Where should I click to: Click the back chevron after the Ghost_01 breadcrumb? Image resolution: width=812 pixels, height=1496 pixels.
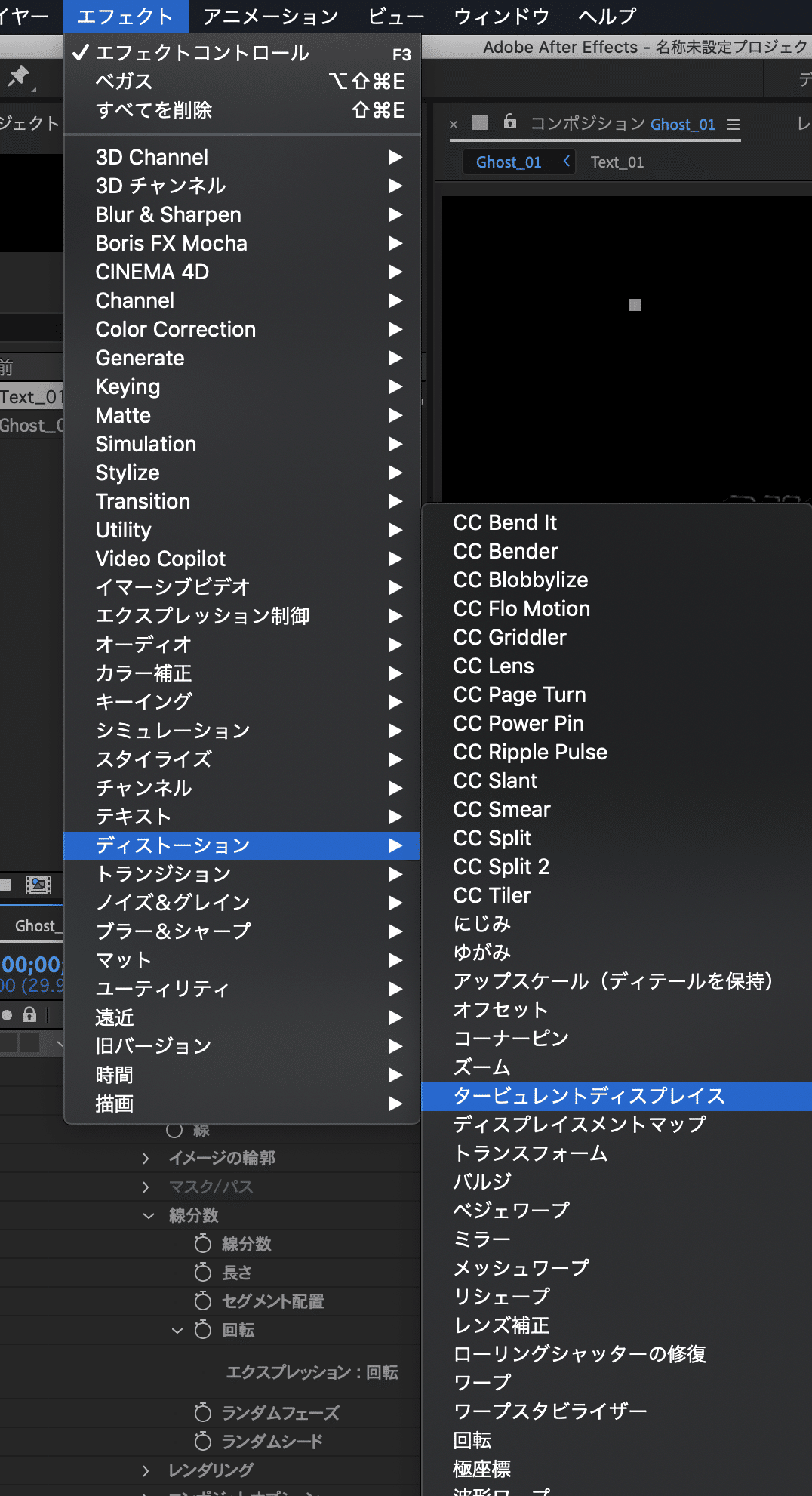567,161
